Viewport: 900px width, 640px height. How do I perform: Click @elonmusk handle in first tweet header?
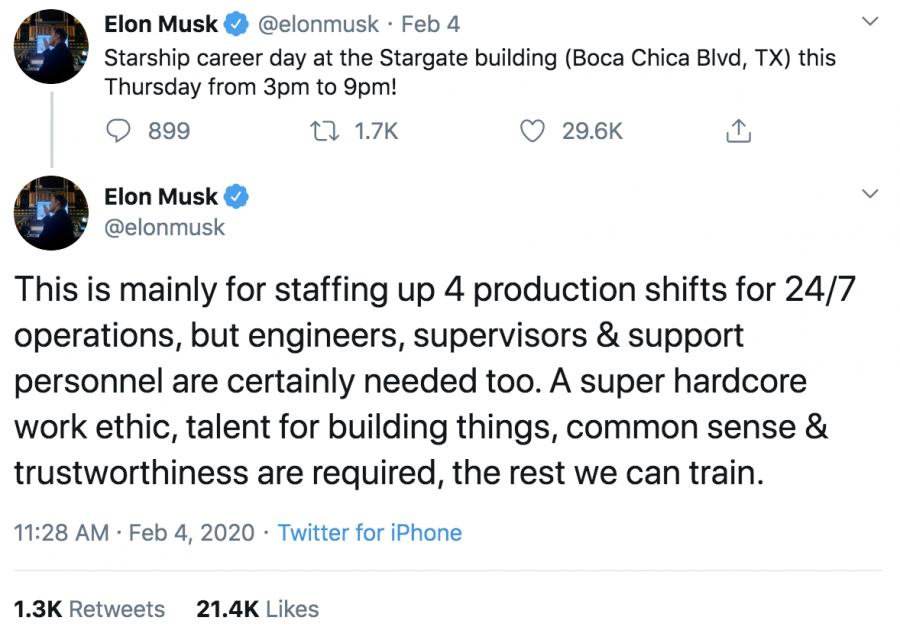pos(318,25)
